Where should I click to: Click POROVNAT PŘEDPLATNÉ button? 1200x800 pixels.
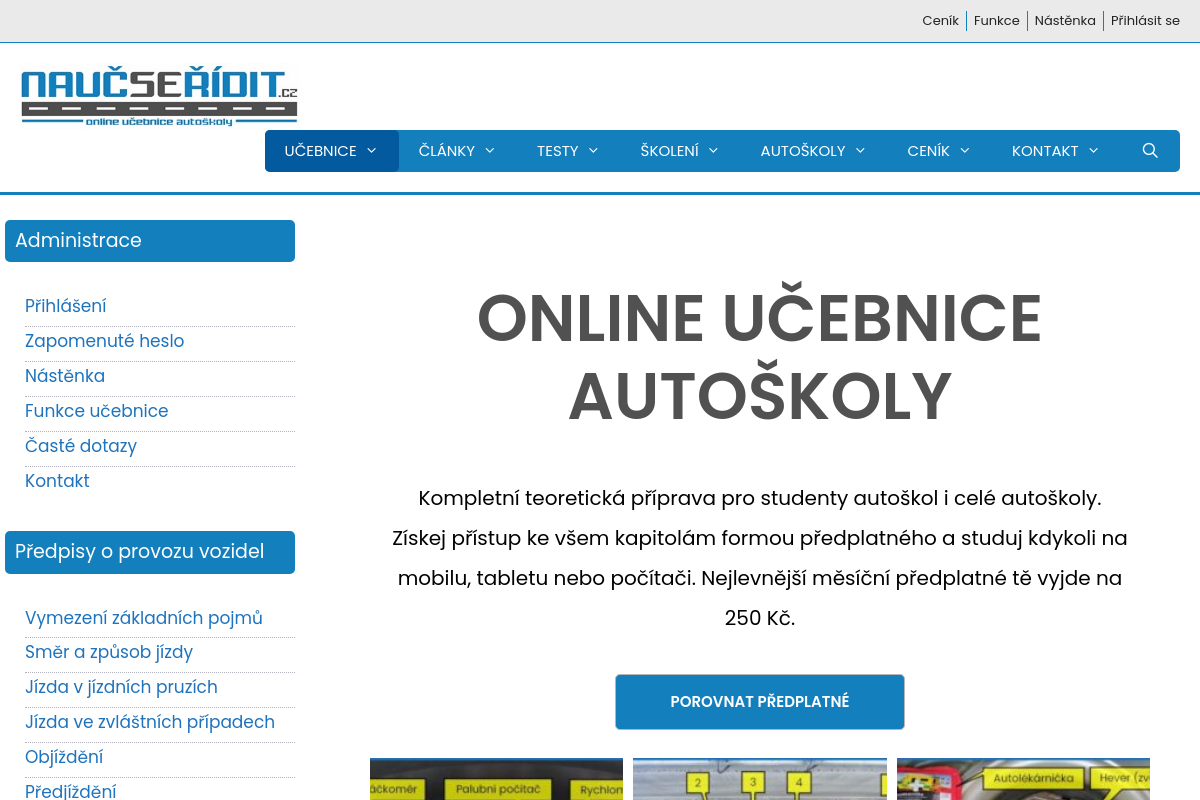point(759,701)
